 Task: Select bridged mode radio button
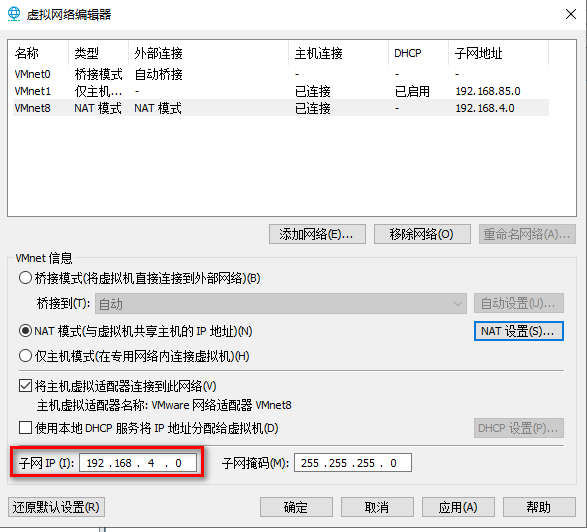(25, 278)
